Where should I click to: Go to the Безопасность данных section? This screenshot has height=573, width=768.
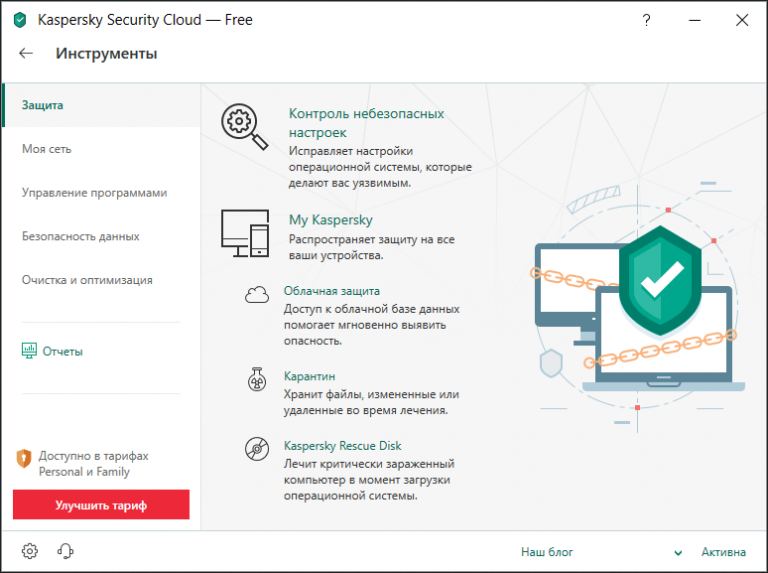pyautogui.click(x=80, y=237)
